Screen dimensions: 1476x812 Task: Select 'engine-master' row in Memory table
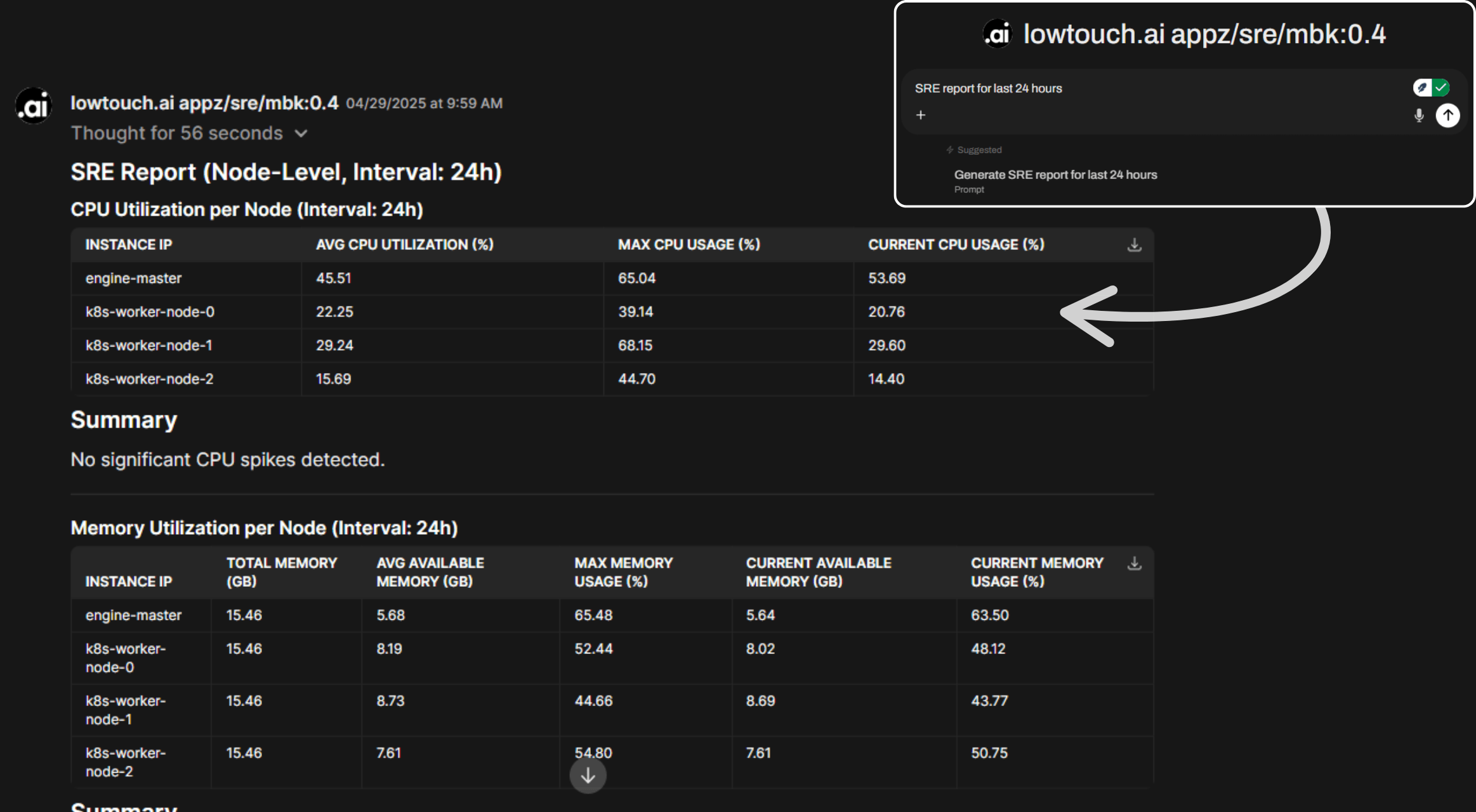[612, 615]
